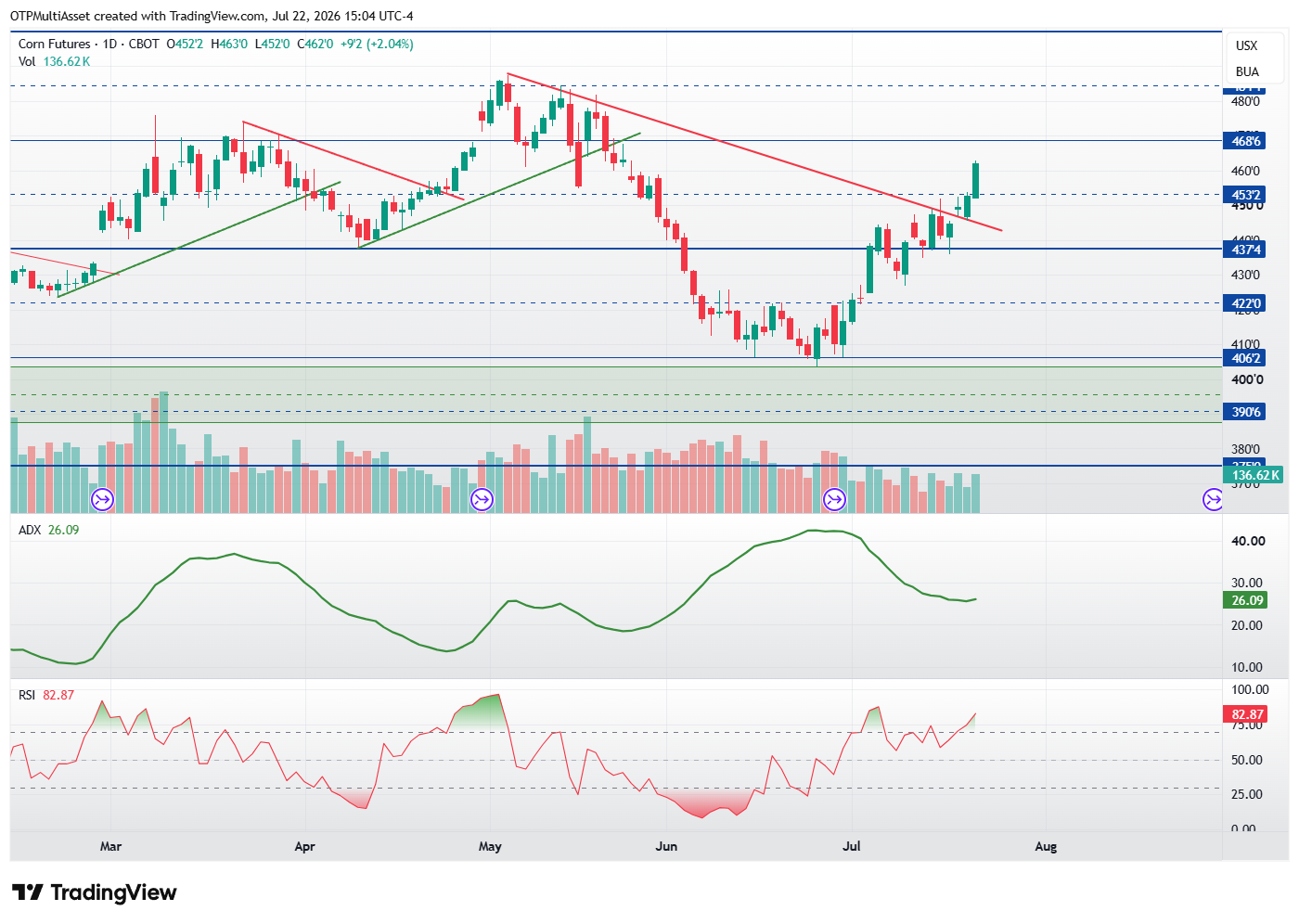Click the 480'0 price scale value
The image size is (1299, 924).
(x=1246, y=101)
